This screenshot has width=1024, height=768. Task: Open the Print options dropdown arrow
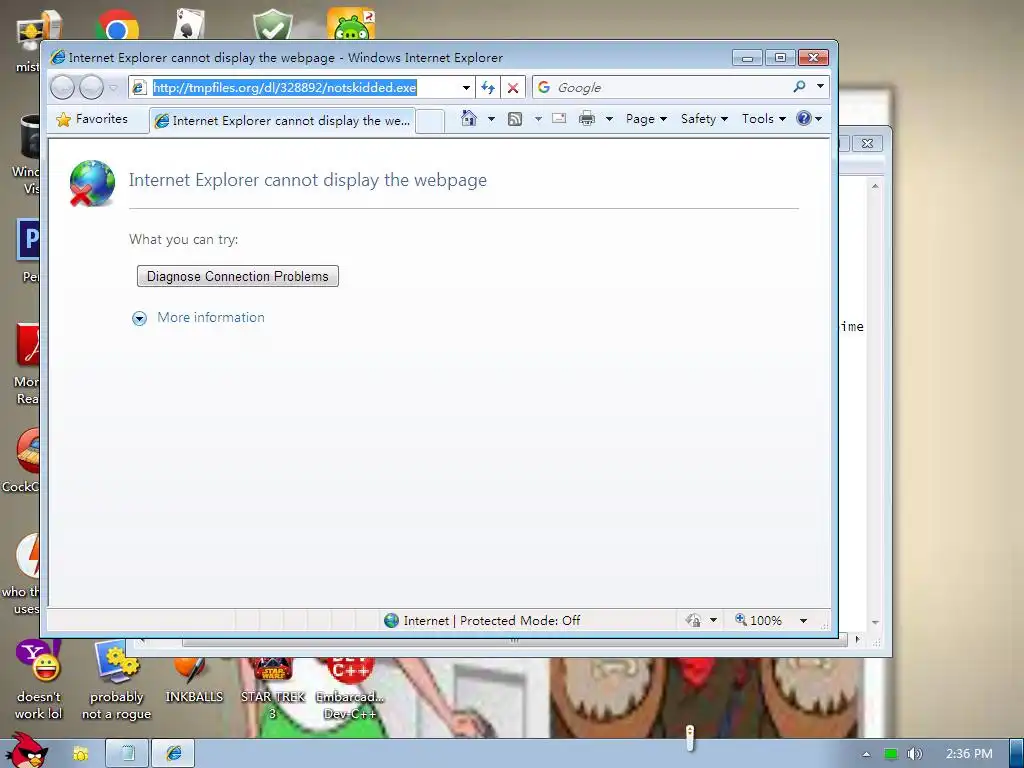pyautogui.click(x=609, y=119)
